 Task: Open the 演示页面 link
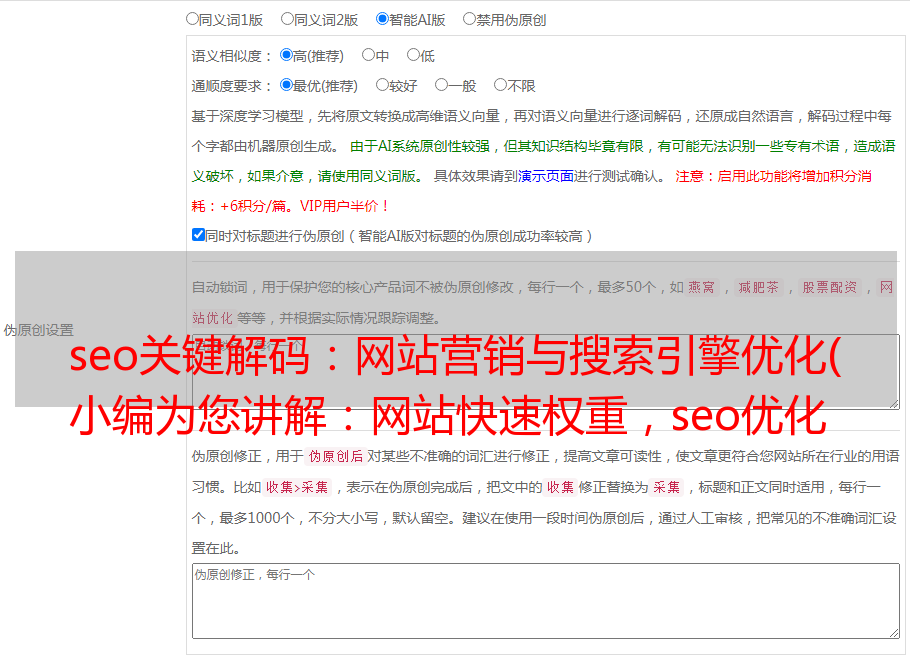point(545,176)
